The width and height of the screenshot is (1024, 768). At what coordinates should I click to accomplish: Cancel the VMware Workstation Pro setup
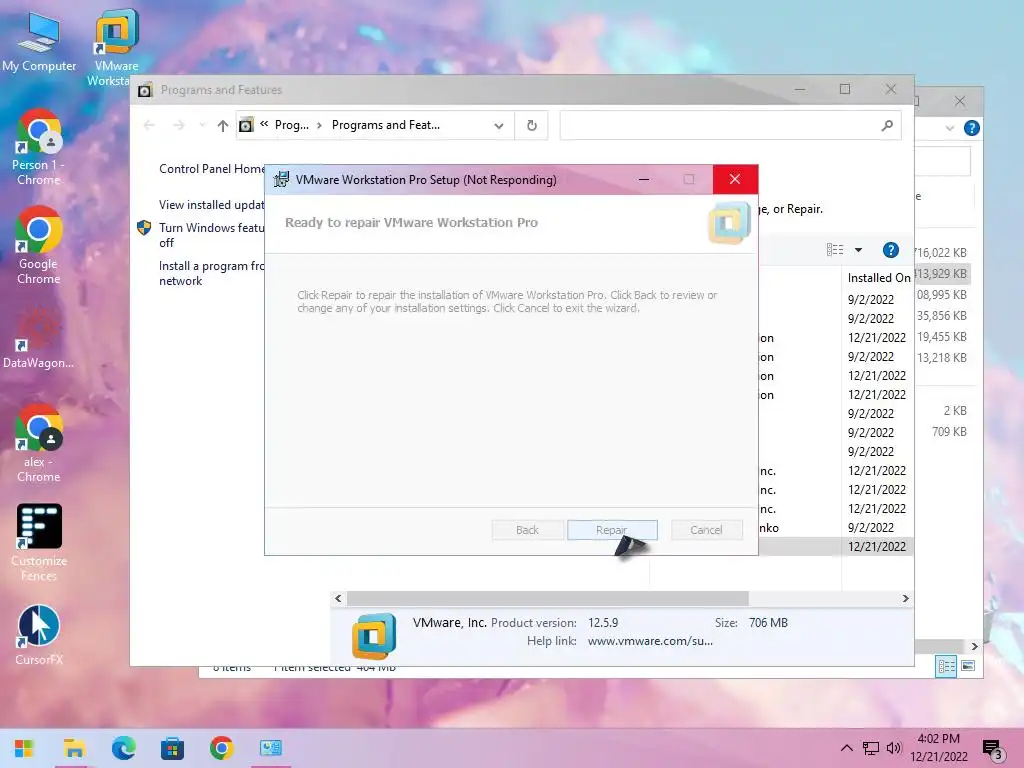[706, 530]
